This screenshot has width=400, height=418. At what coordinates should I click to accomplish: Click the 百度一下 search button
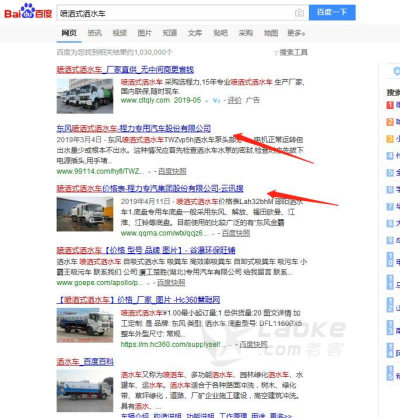tap(332, 13)
